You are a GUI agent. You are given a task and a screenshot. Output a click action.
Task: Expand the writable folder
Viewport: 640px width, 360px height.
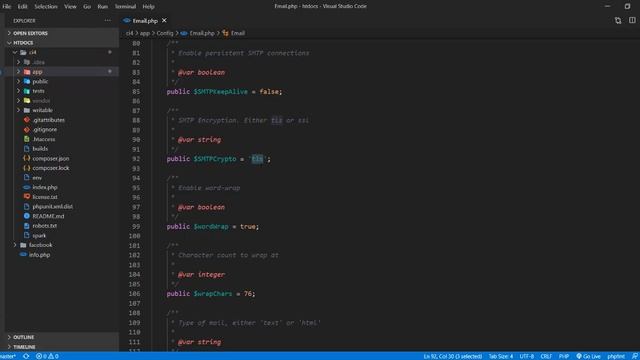[x=18, y=110]
